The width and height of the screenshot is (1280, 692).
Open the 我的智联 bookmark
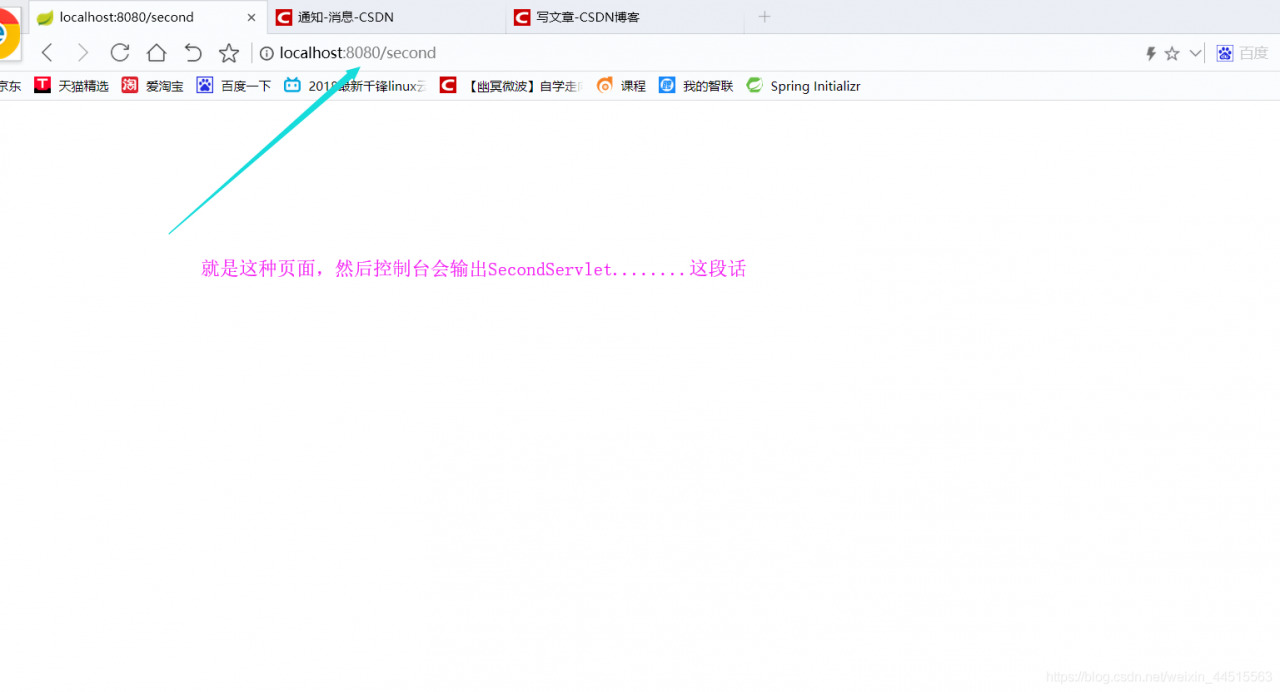pyautogui.click(x=696, y=86)
